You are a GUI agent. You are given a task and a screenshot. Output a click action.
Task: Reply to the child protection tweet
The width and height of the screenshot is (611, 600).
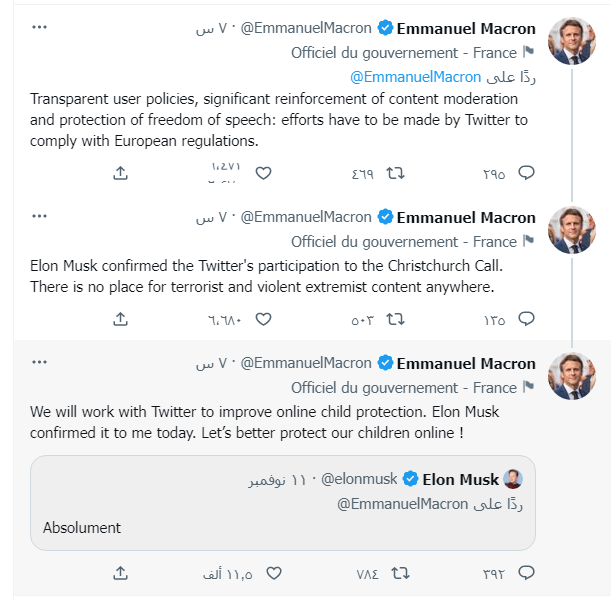click(526, 573)
